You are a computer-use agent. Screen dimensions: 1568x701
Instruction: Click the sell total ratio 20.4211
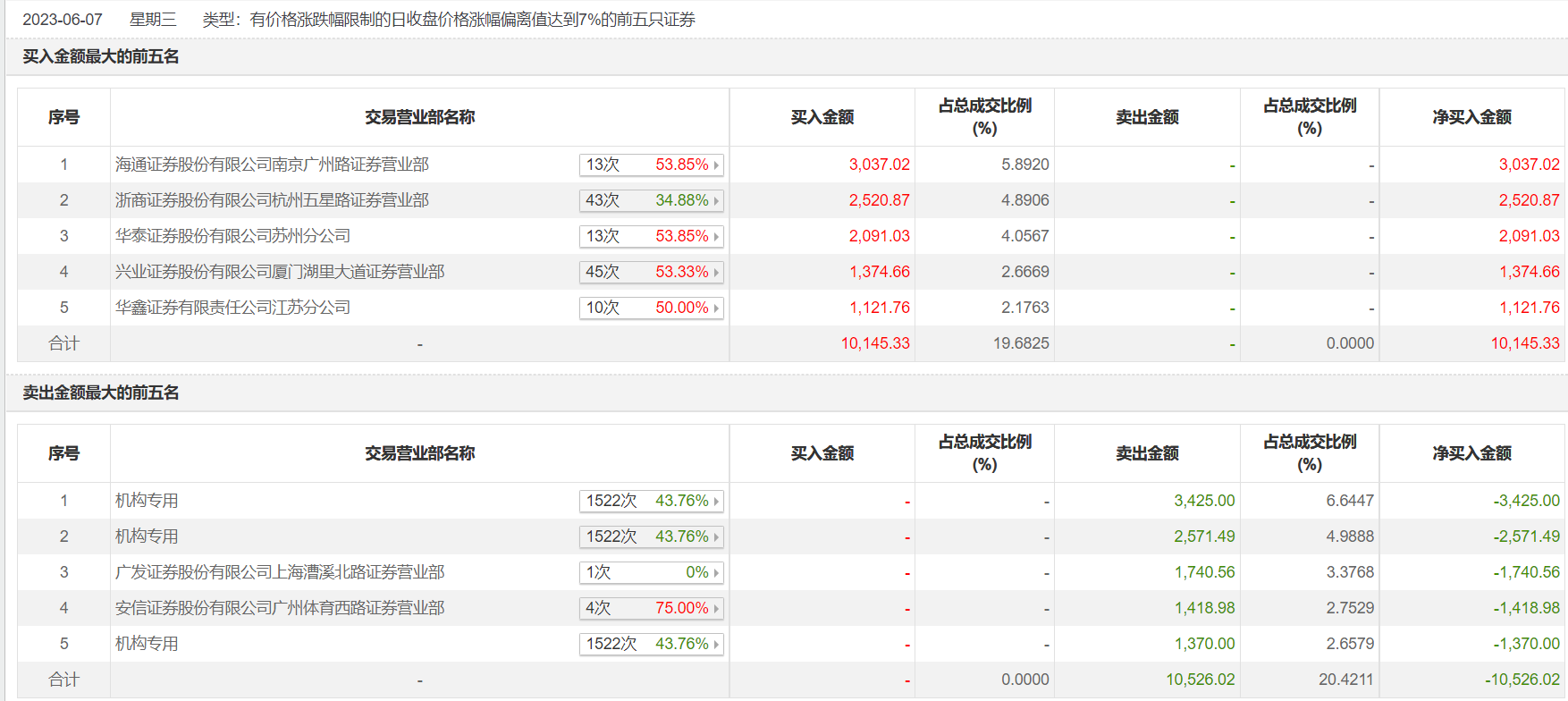click(x=1346, y=680)
